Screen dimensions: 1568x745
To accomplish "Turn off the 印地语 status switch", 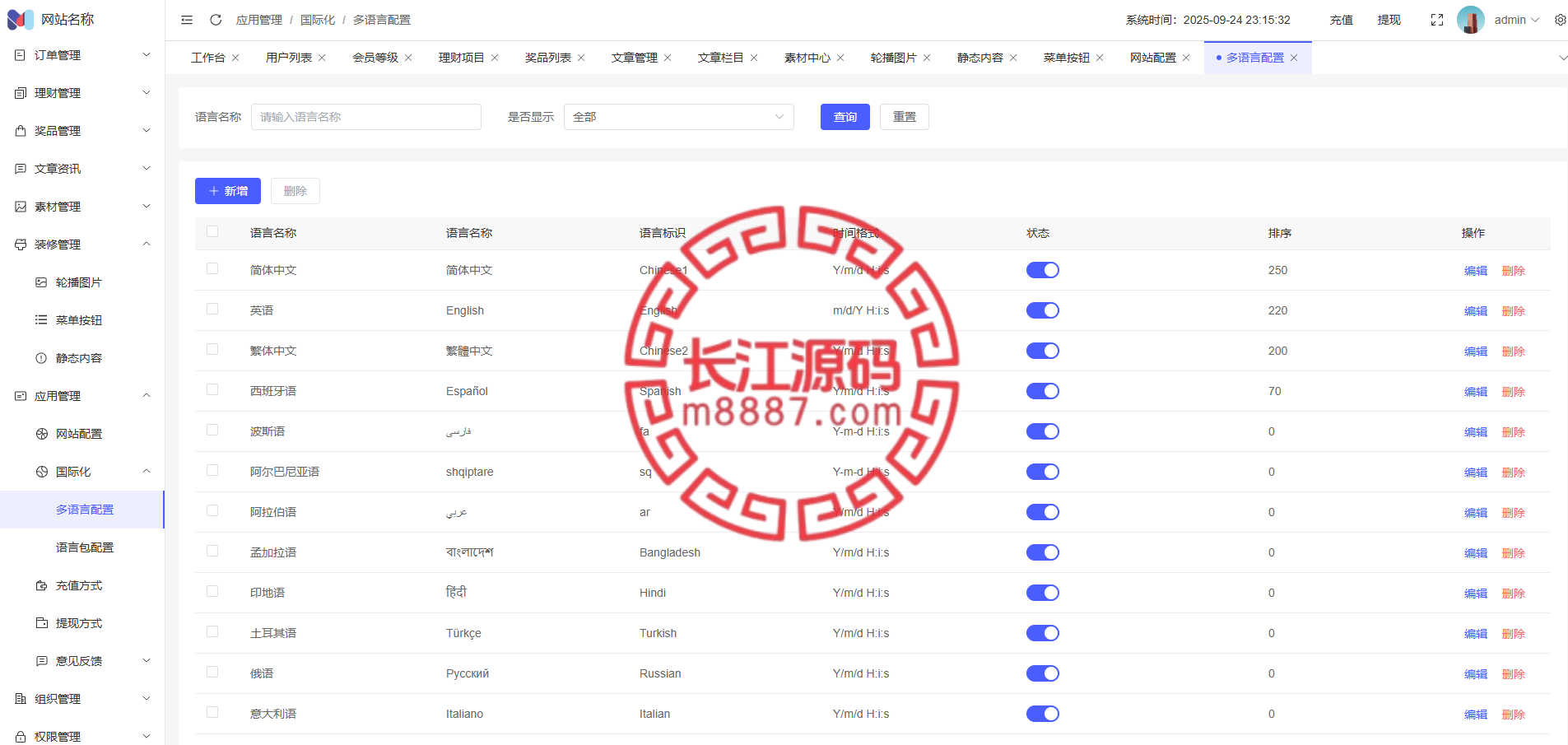I will click(x=1042, y=593).
